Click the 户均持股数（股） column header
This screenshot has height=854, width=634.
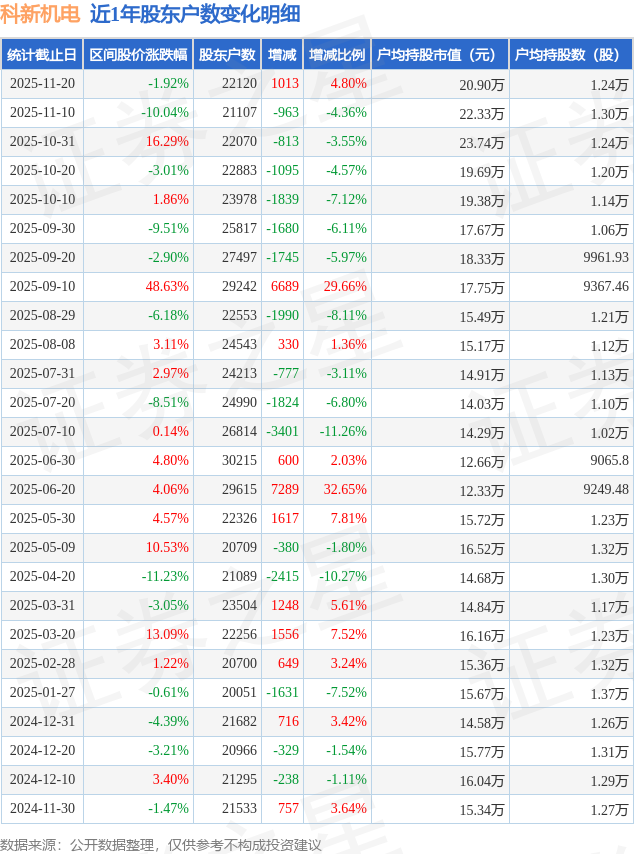pyautogui.click(x=570, y=55)
